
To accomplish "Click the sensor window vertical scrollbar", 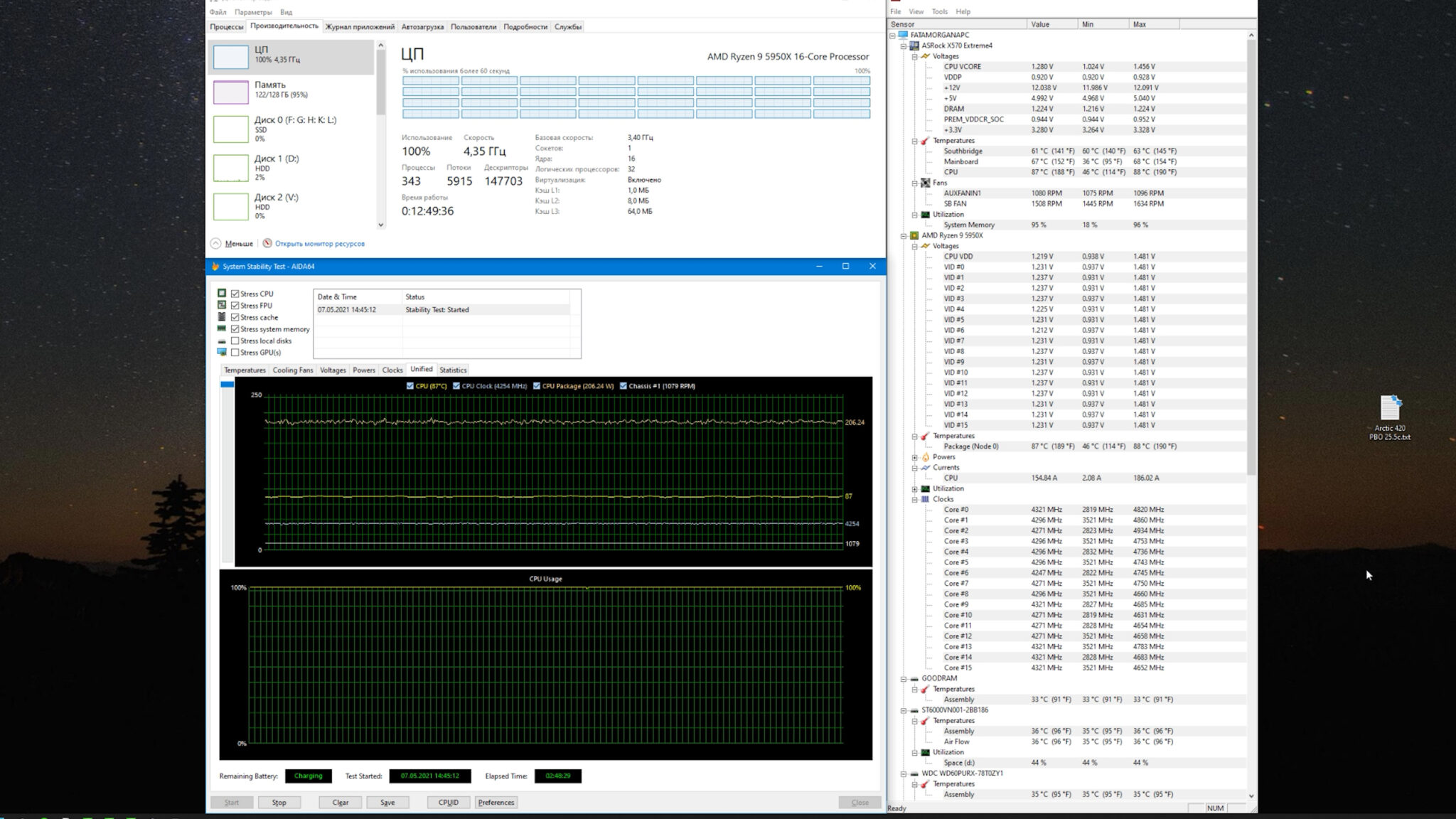I will point(1251,256).
